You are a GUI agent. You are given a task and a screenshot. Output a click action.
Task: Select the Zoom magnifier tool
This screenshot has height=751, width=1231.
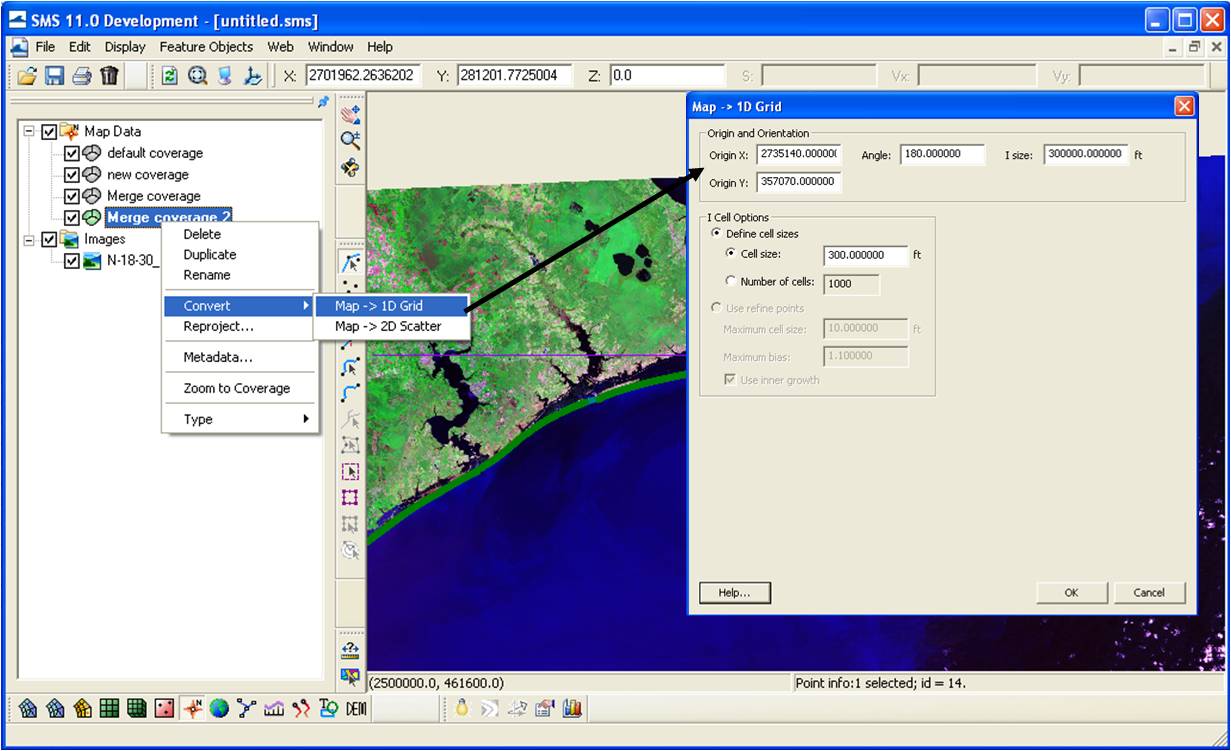click(x=350, y=140)
